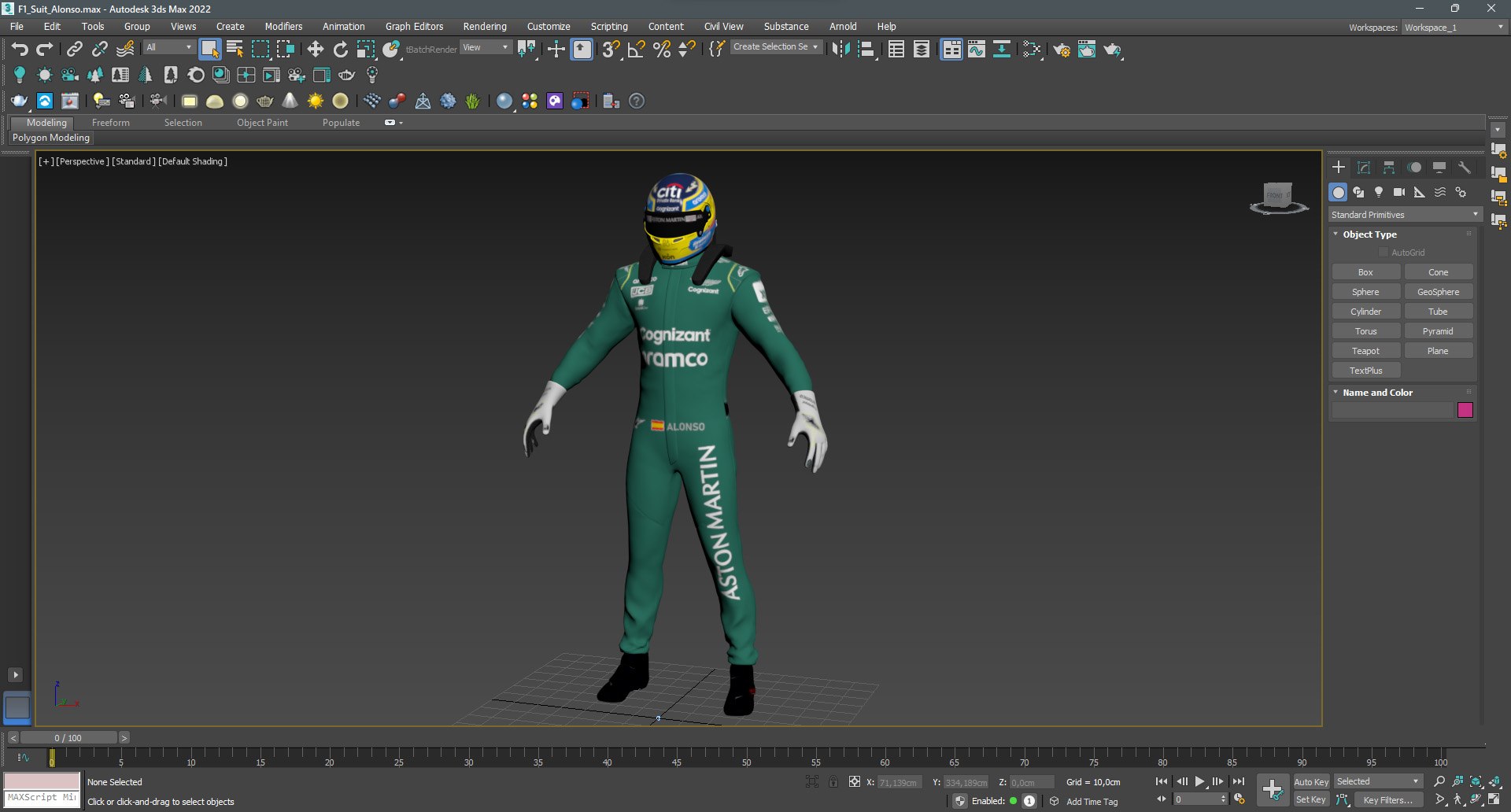Activate the Select and Move tool

click(x=315, y=50)
